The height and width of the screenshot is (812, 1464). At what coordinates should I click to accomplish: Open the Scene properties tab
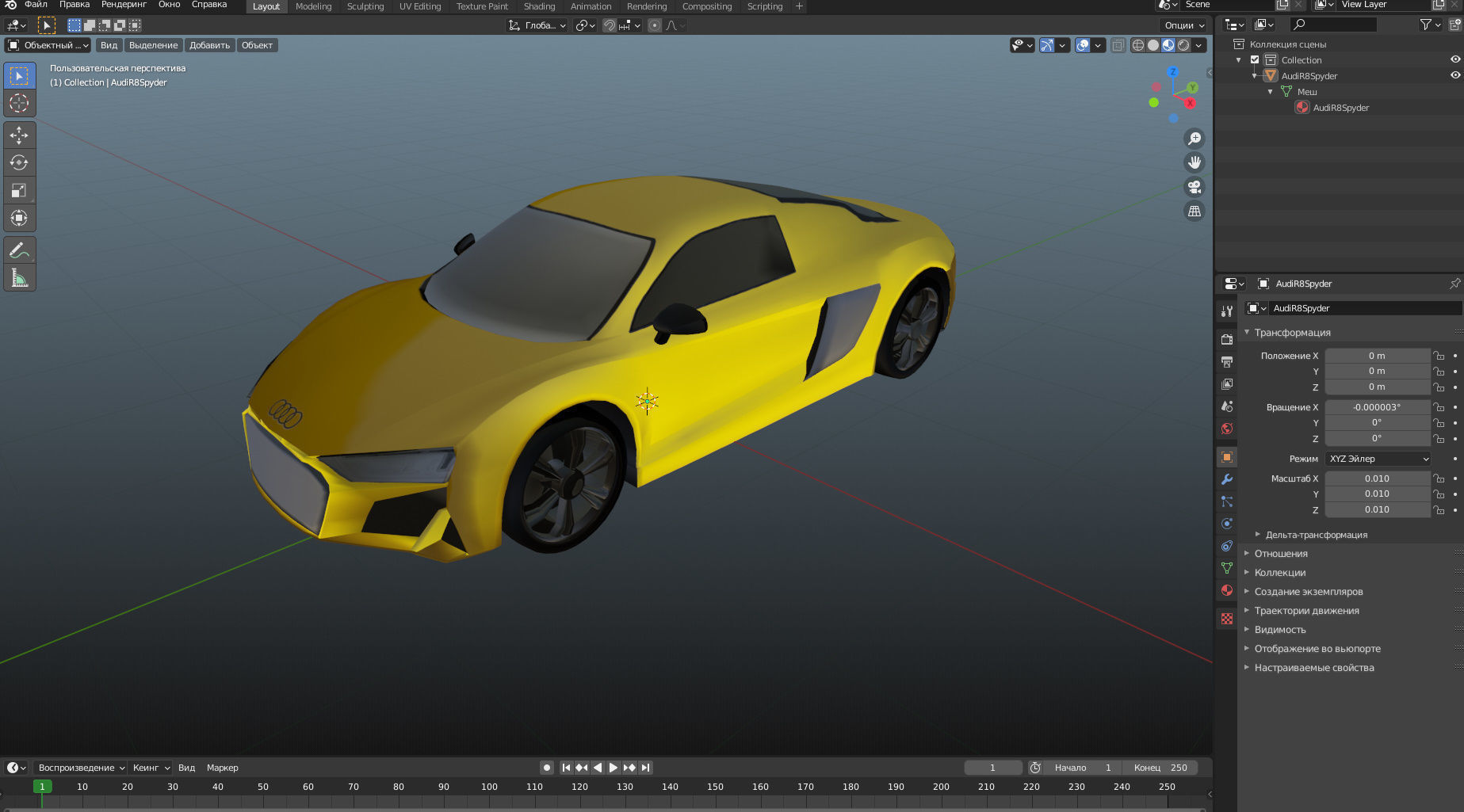tap(1227, 406)
